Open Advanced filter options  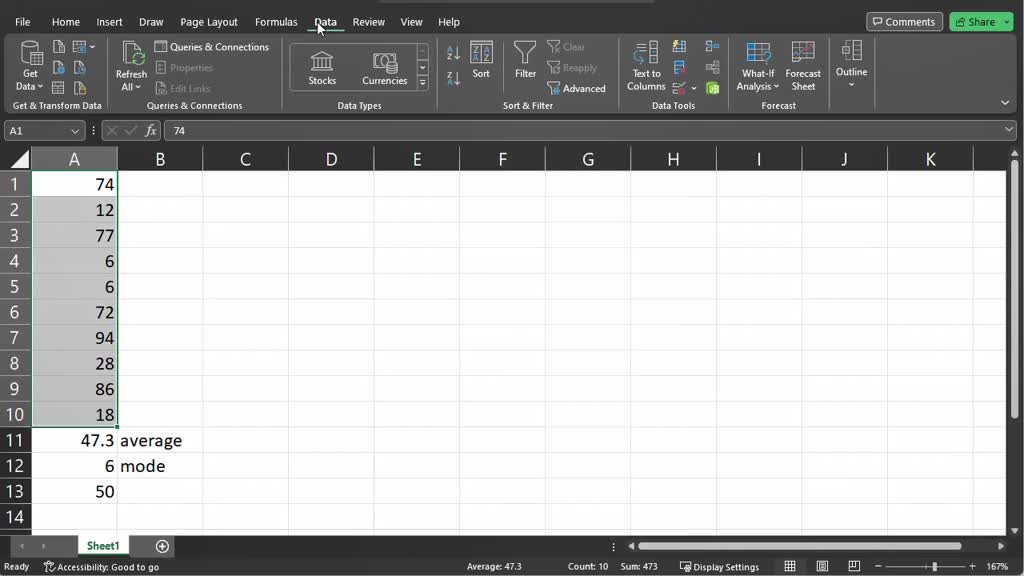pos(578,88)
